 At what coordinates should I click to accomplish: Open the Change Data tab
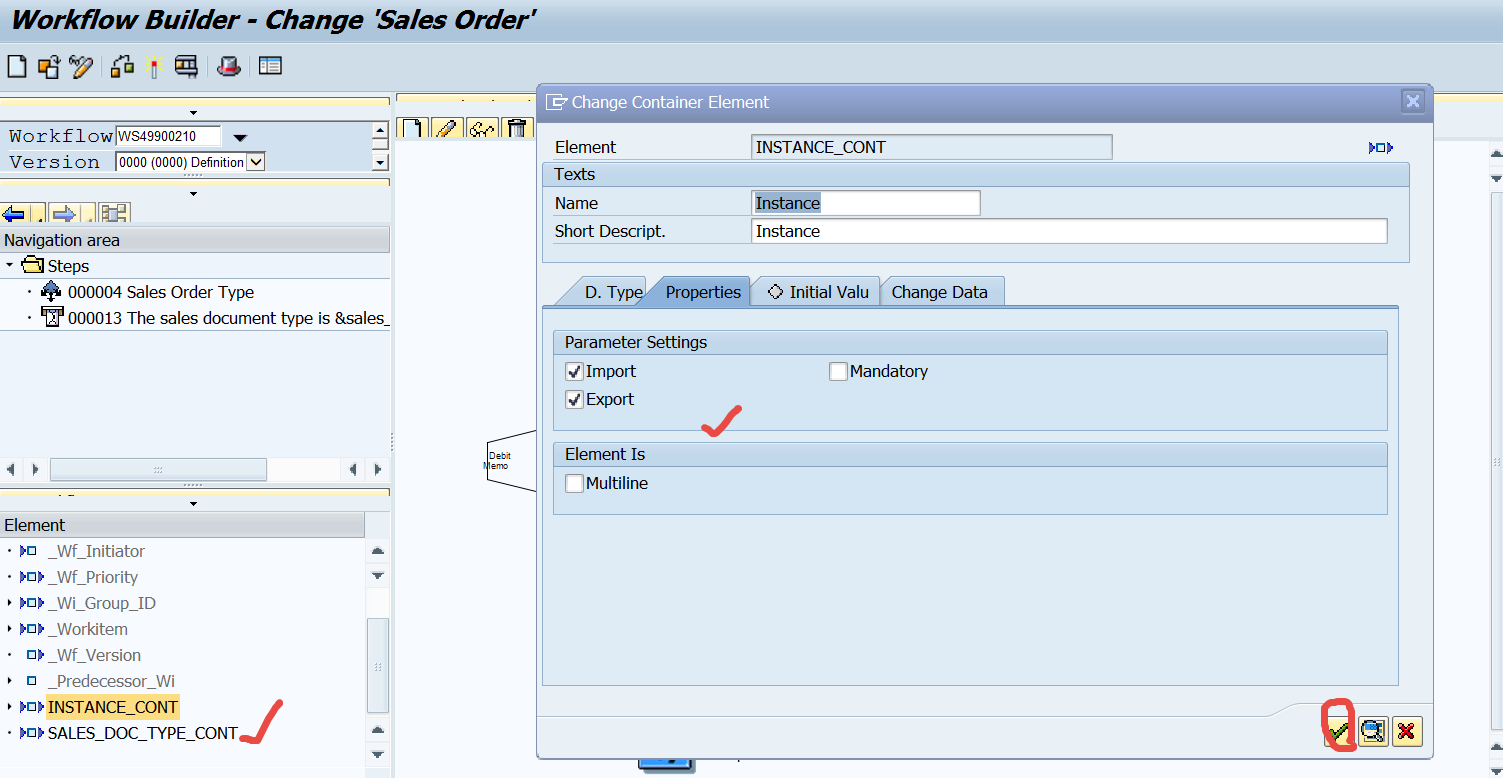pyautogui.click(x=939, y=292)
